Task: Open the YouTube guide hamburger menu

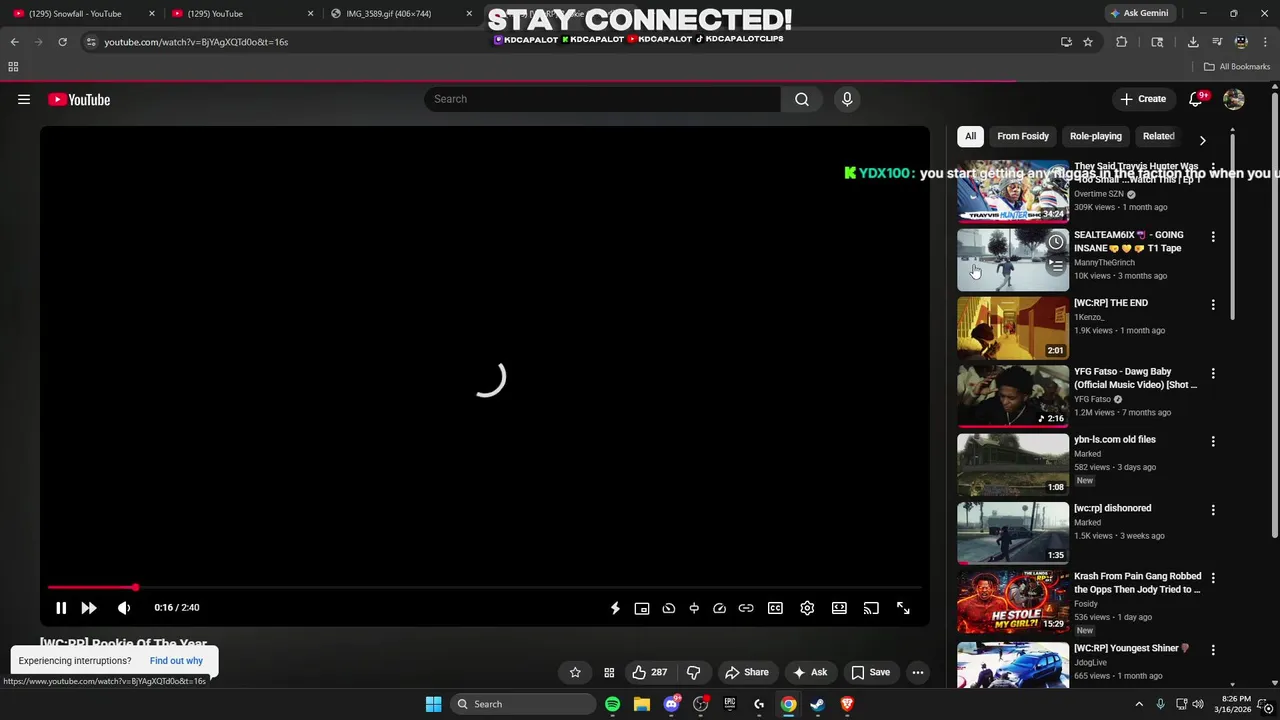Action: pyautogui.click(x=24, y=99)
